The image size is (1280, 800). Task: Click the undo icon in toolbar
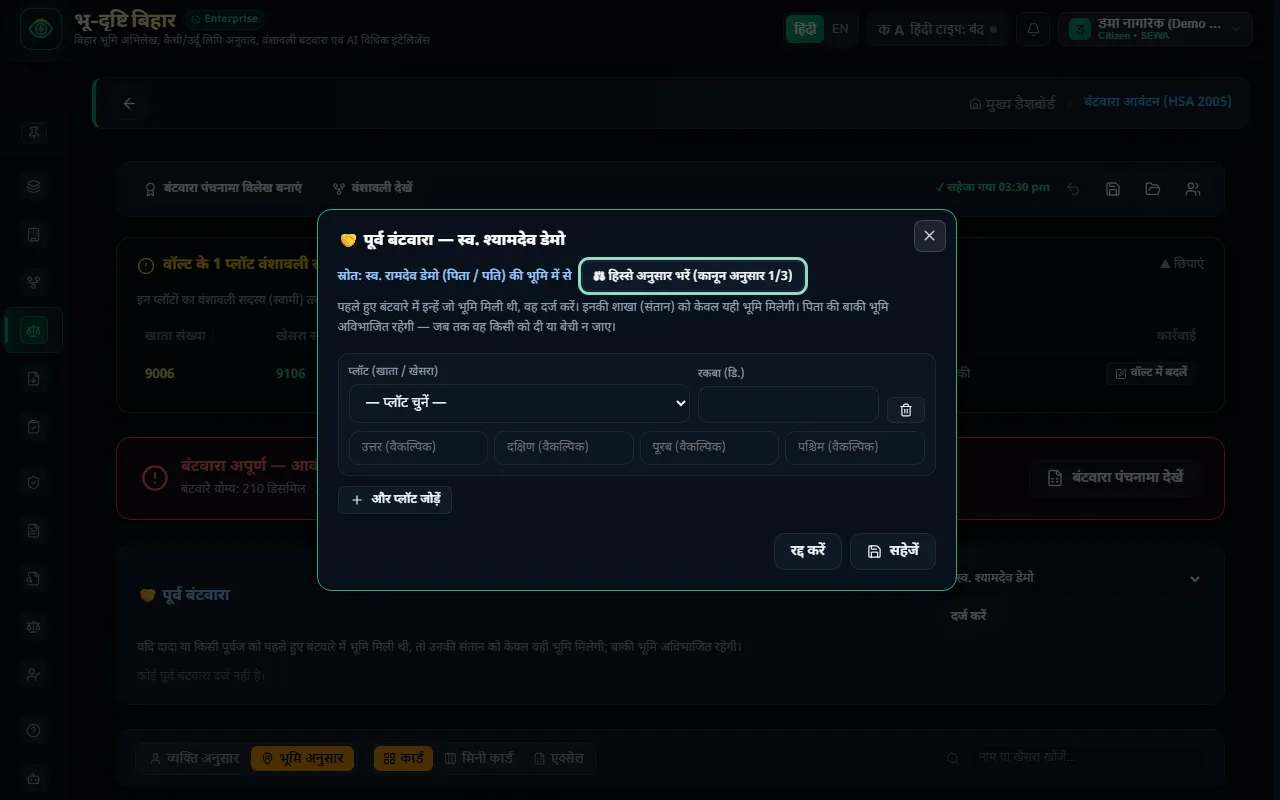[x=1073, y=189]
